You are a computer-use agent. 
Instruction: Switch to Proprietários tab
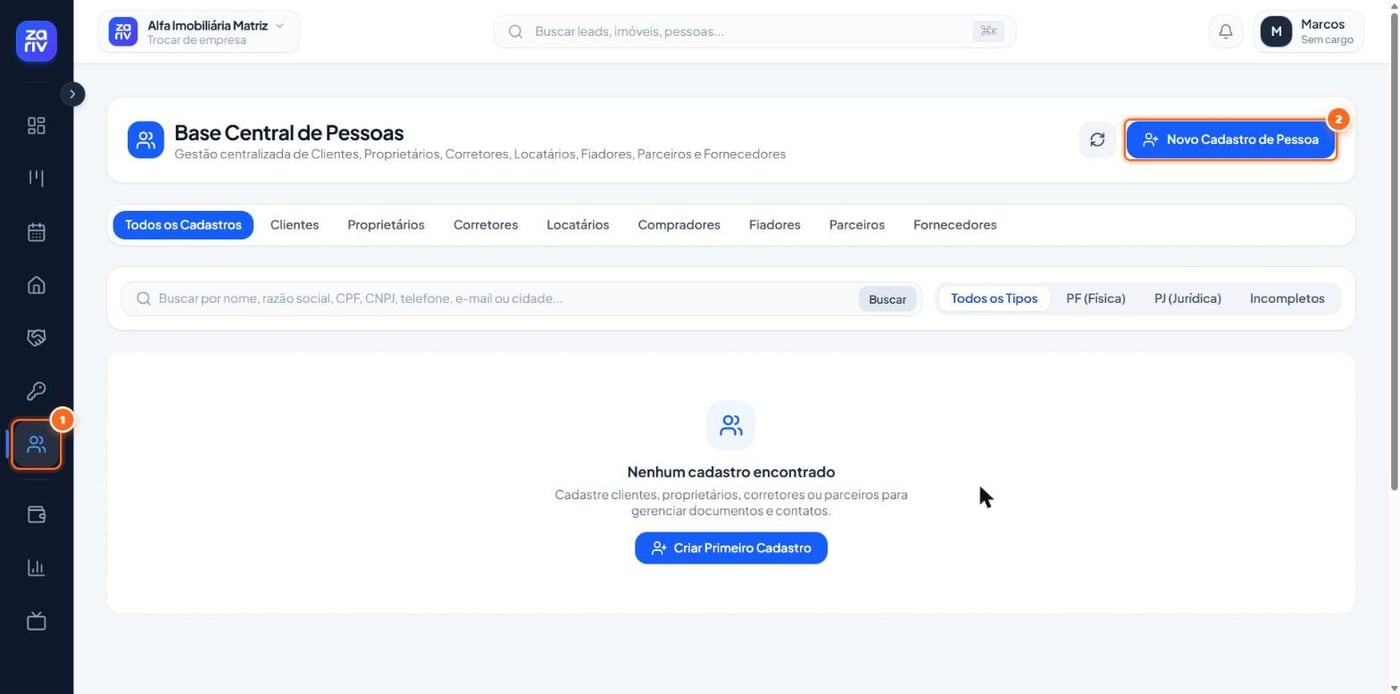click(386, 225)
